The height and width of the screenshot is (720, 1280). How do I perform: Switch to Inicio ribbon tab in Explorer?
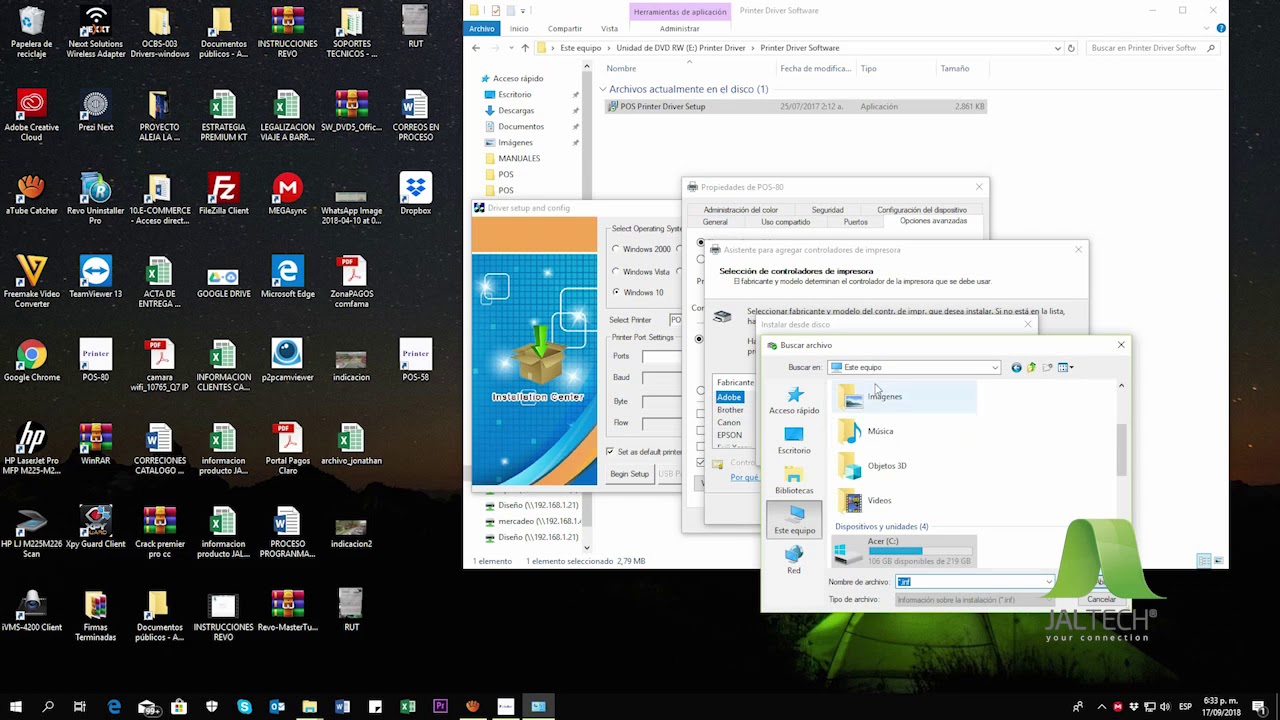point(519,29)
